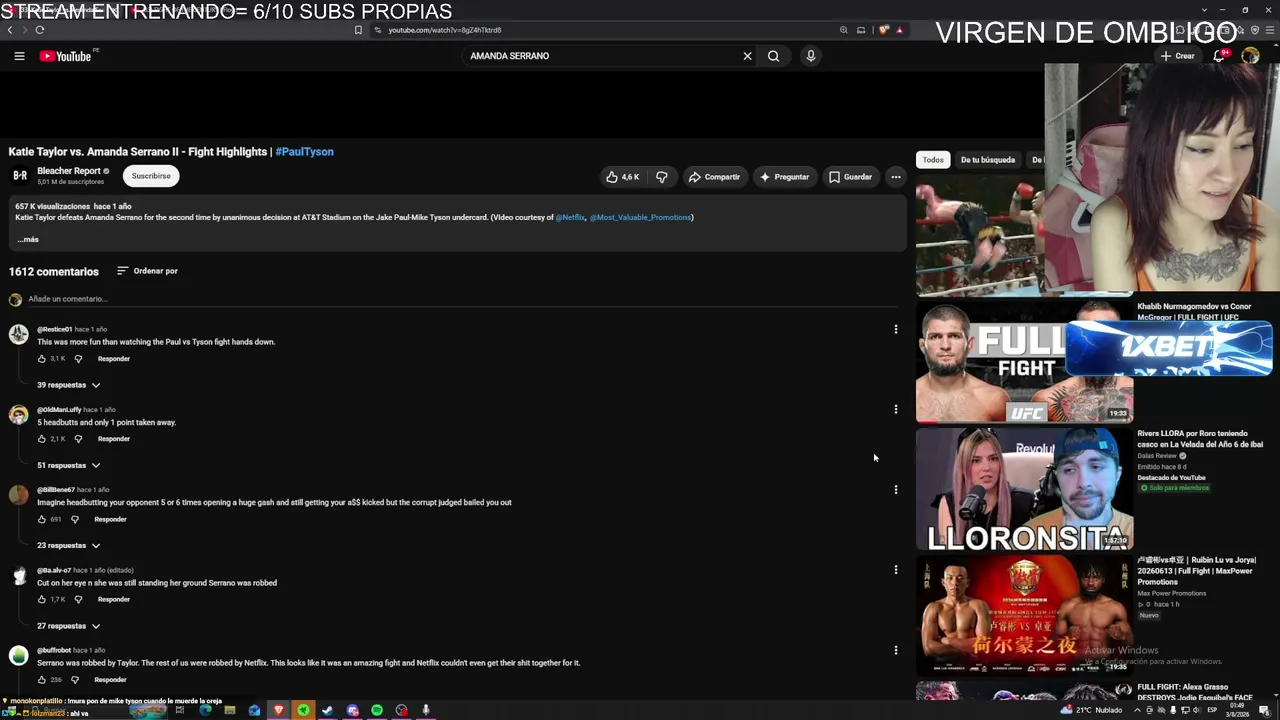Focus the YouTube search field

[600, 56]
